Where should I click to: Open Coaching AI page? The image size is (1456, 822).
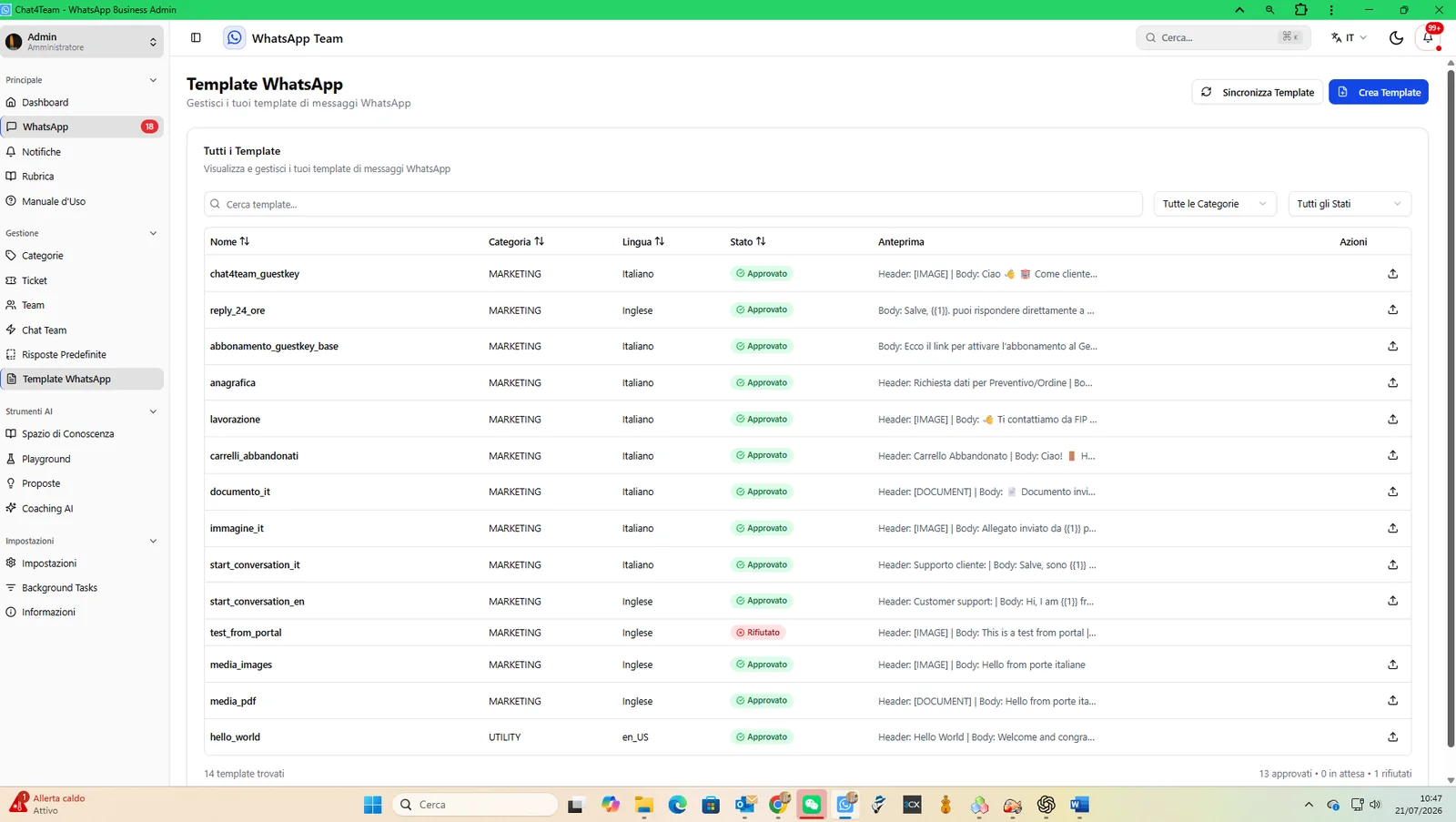tap(82, 508)
